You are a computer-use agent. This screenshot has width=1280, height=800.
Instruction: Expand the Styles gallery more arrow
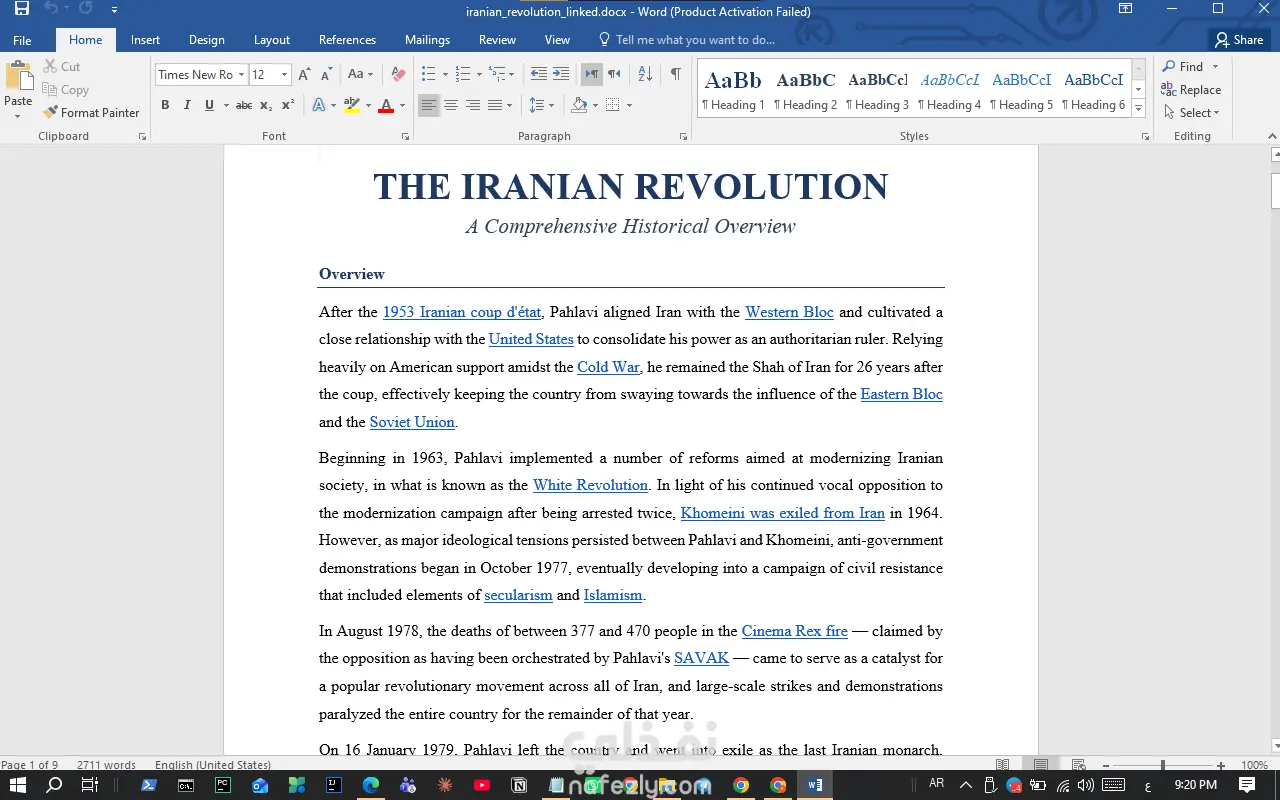point(1138,109)
